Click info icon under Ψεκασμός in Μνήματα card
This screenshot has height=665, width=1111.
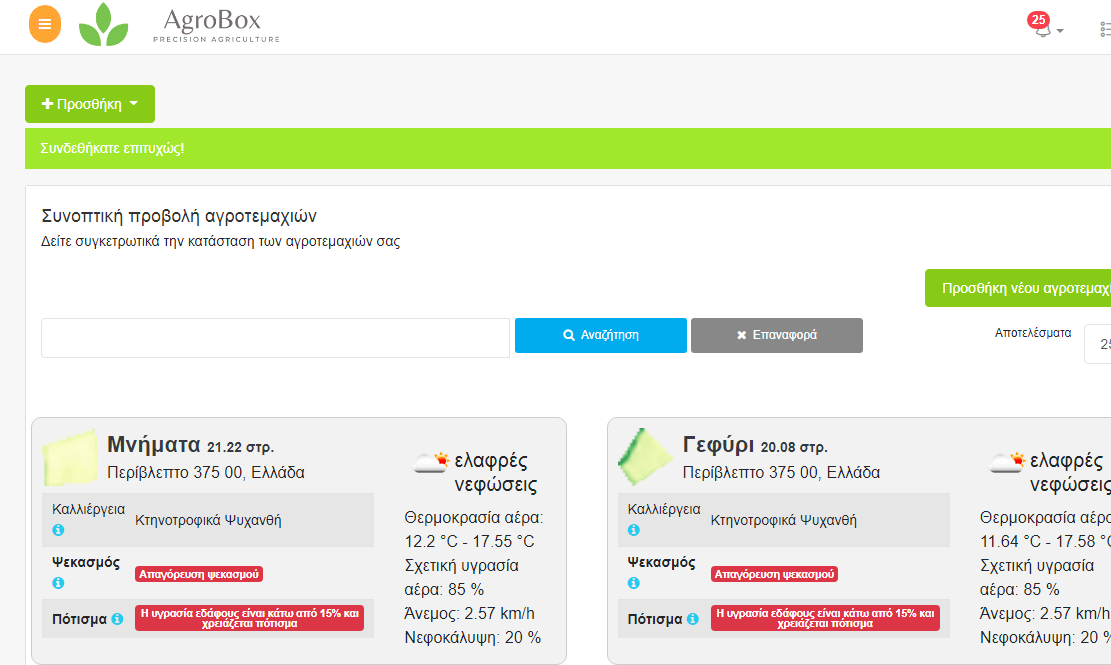58,583
